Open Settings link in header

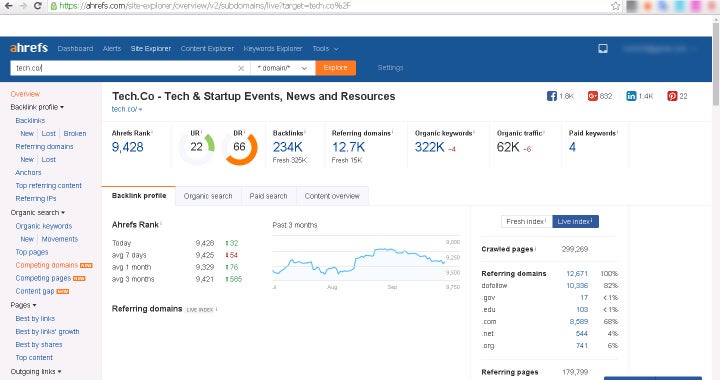click(x=390, y=67)
